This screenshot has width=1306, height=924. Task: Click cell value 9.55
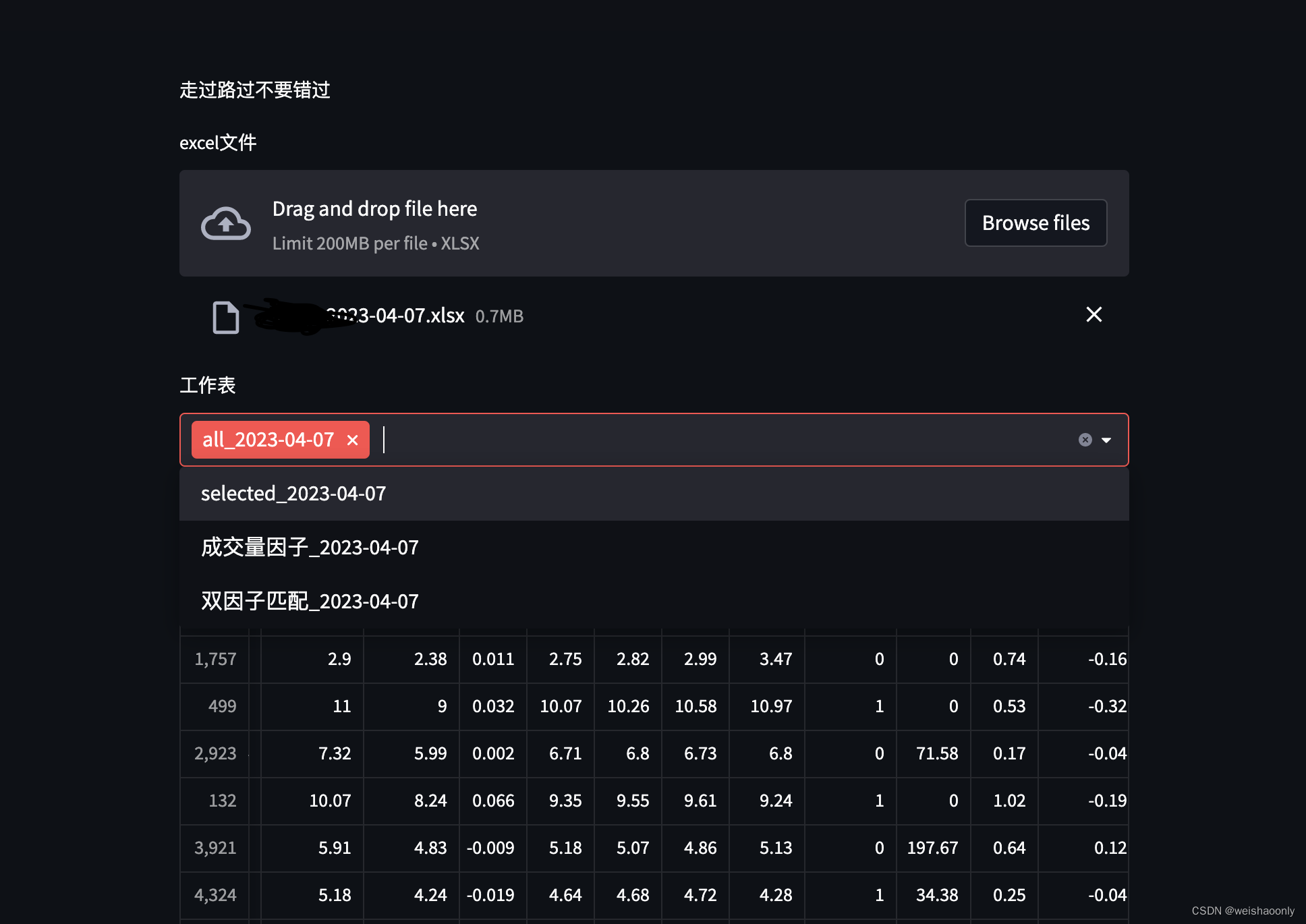628,801
